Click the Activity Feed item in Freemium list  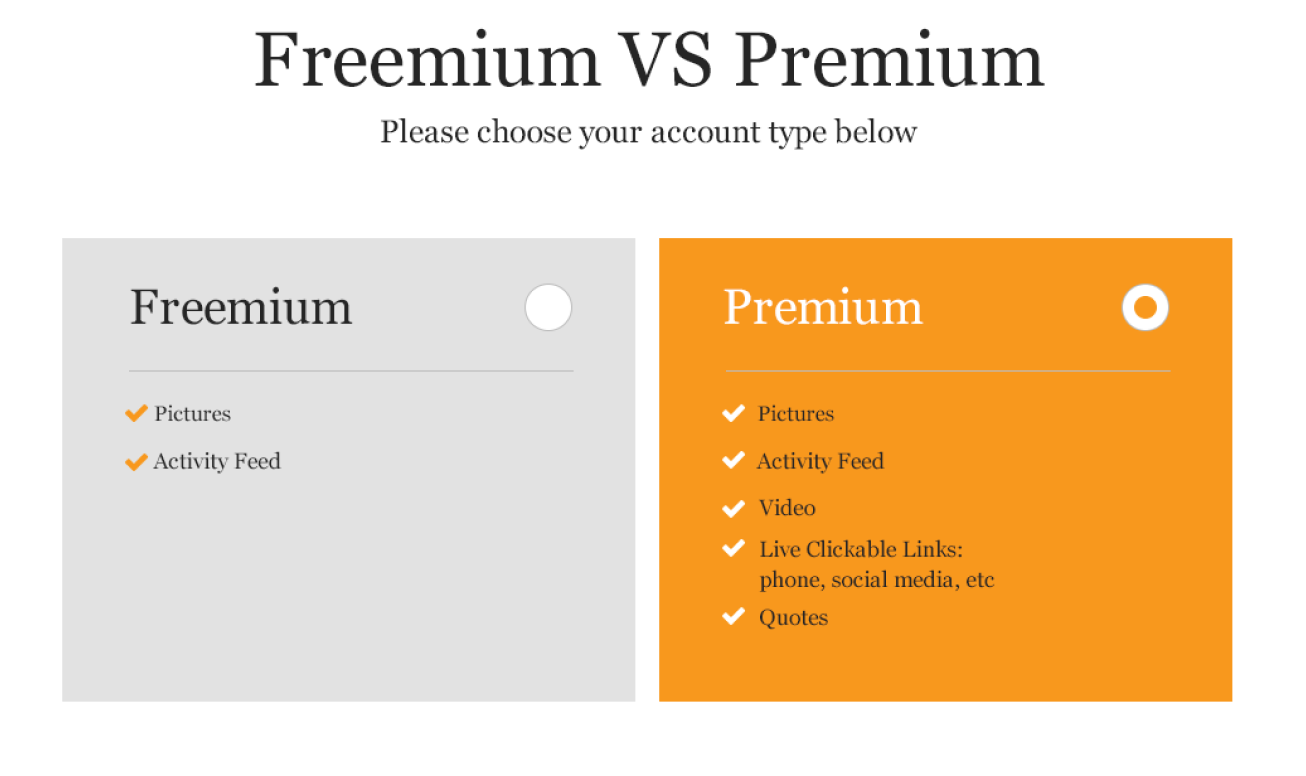click(x=217, y=461)
